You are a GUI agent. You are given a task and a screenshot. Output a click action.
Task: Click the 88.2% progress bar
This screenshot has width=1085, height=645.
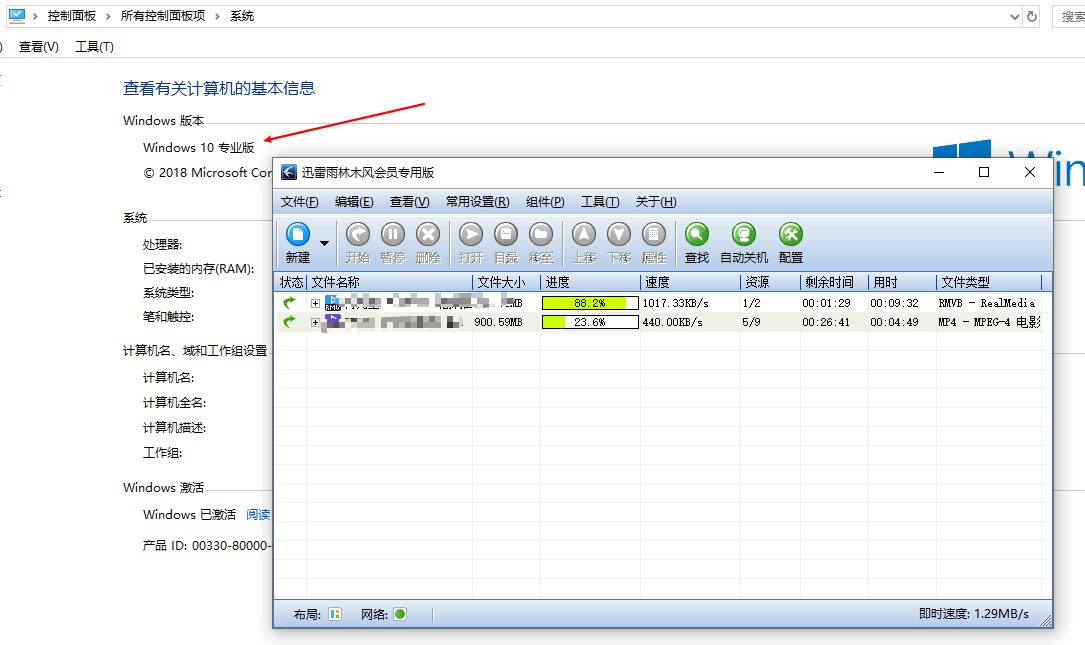click(x=590, y=303)
